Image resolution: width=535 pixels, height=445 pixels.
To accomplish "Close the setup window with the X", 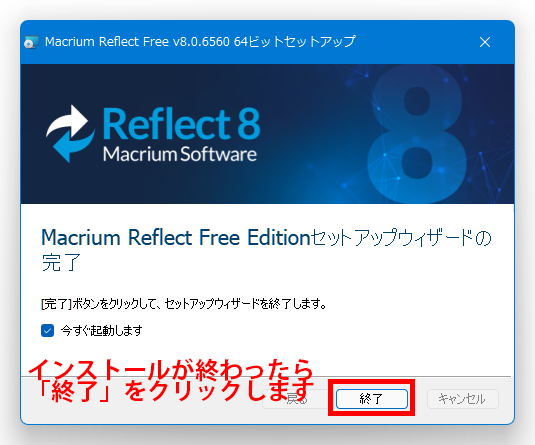I will [485, 42].
